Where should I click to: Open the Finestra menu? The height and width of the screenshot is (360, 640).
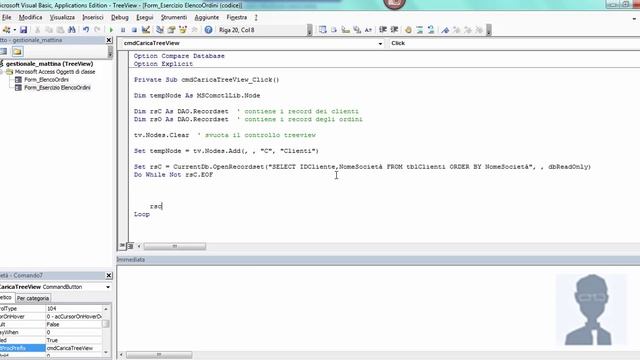(x=237, y=18)
